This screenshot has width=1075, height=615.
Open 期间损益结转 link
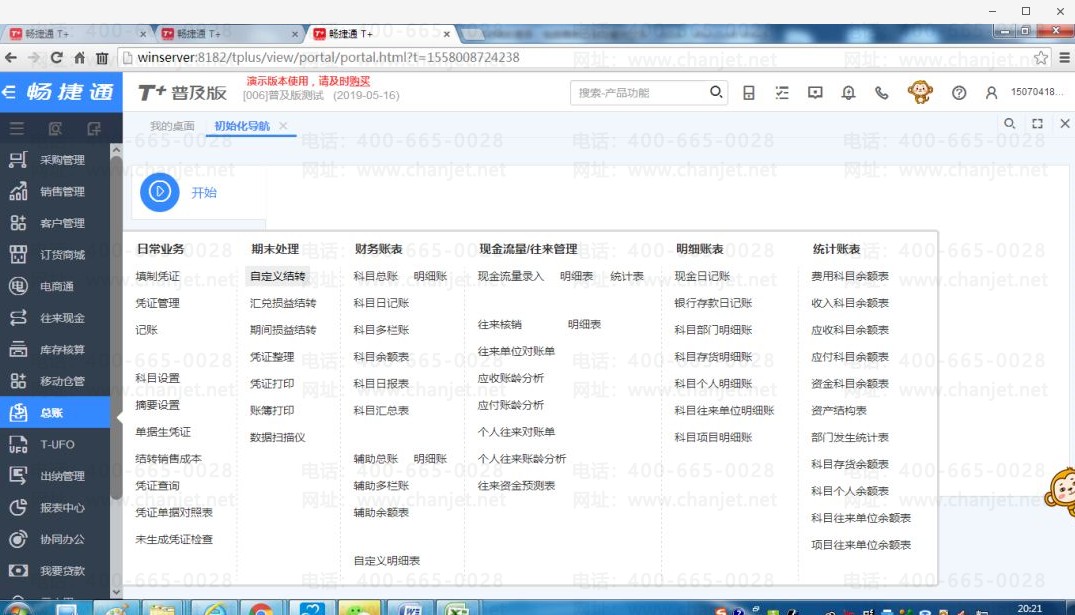[x=283, y=330]
